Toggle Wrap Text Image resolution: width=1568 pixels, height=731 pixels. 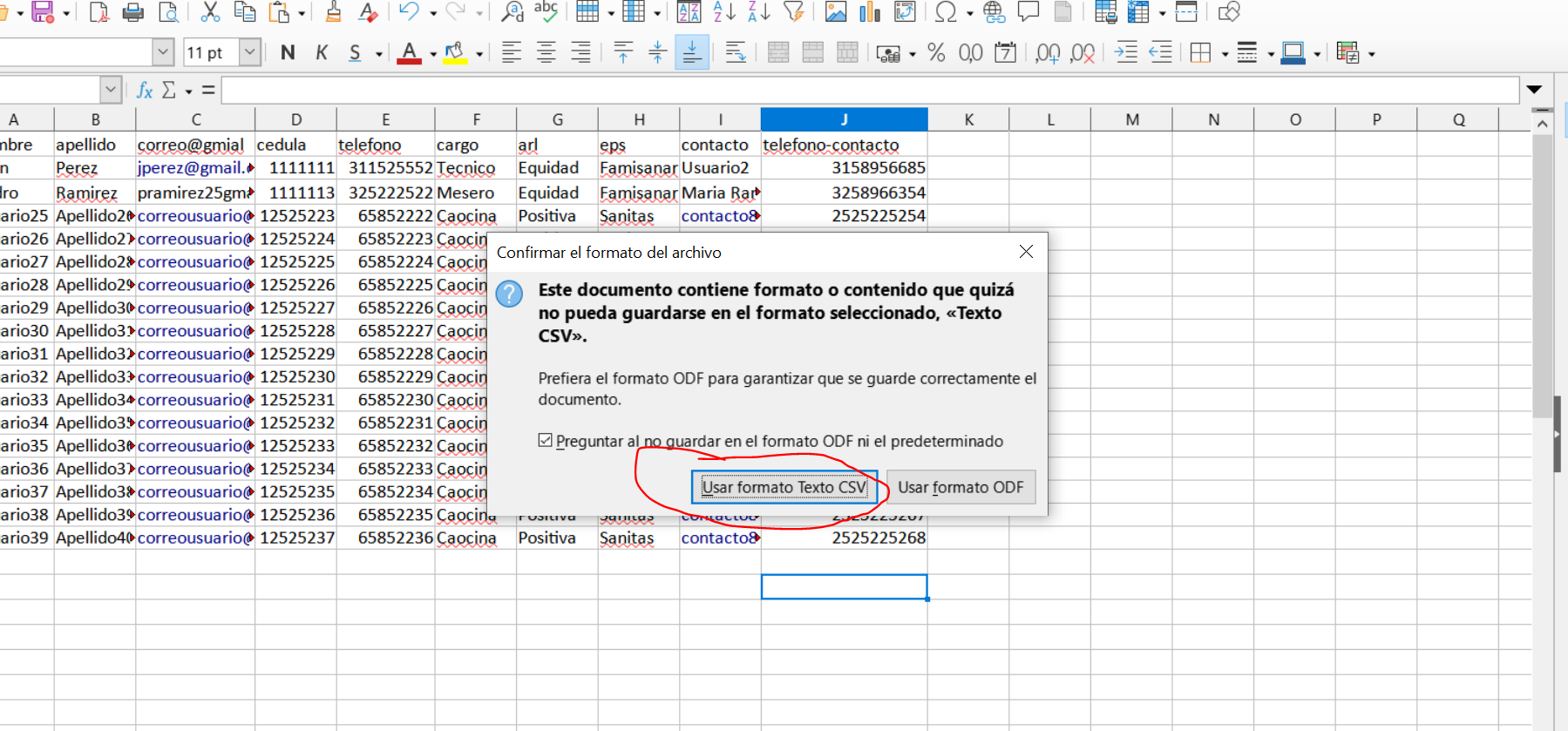[735, 53]
